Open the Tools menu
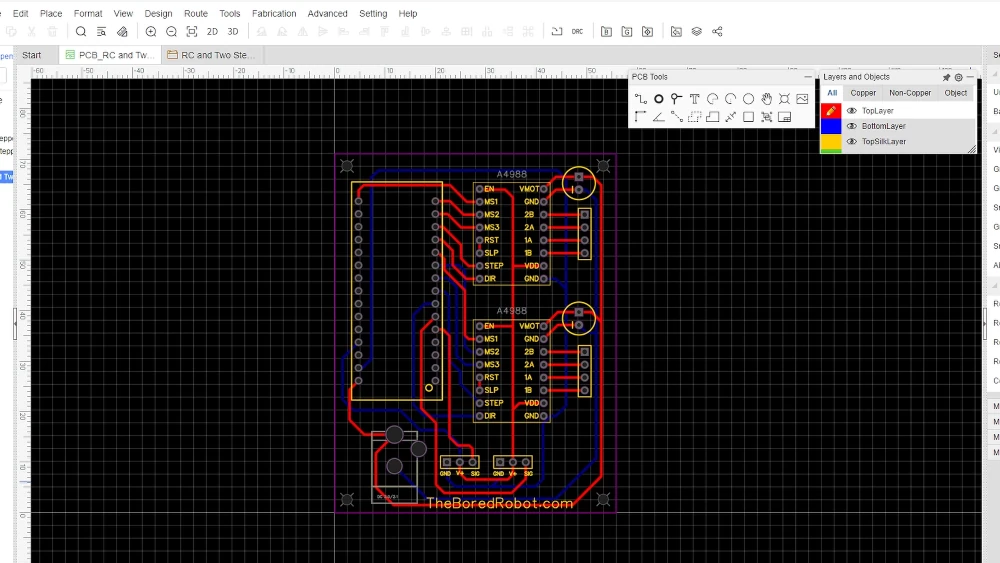This screenshot has width=1000, height=563. (230, 13)
